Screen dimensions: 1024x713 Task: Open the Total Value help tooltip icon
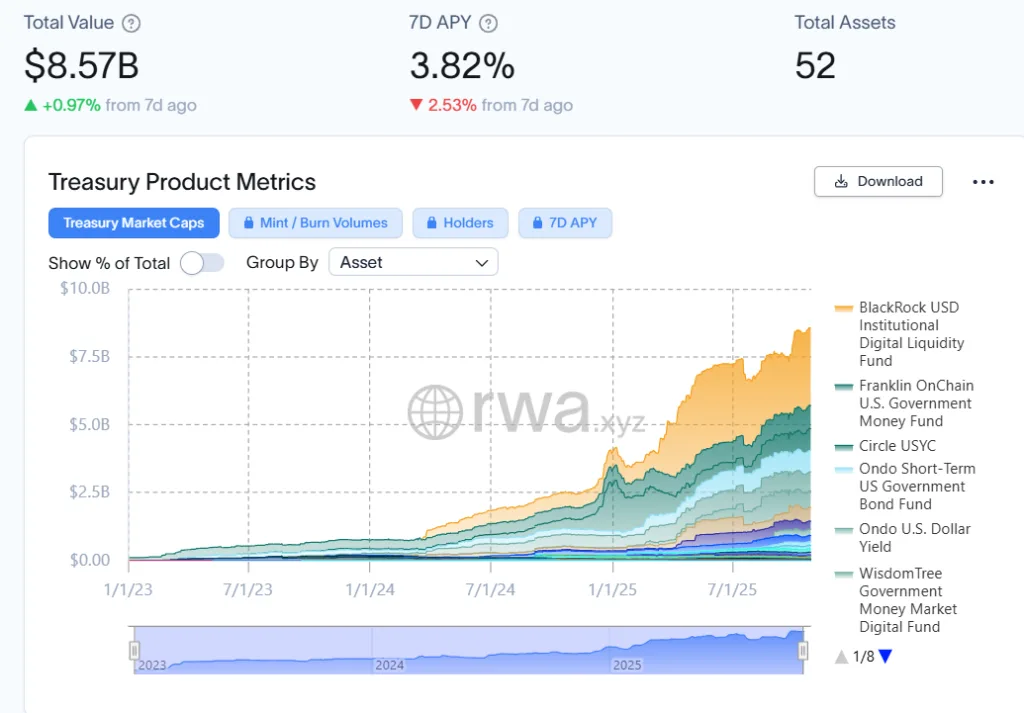[131, 22]
